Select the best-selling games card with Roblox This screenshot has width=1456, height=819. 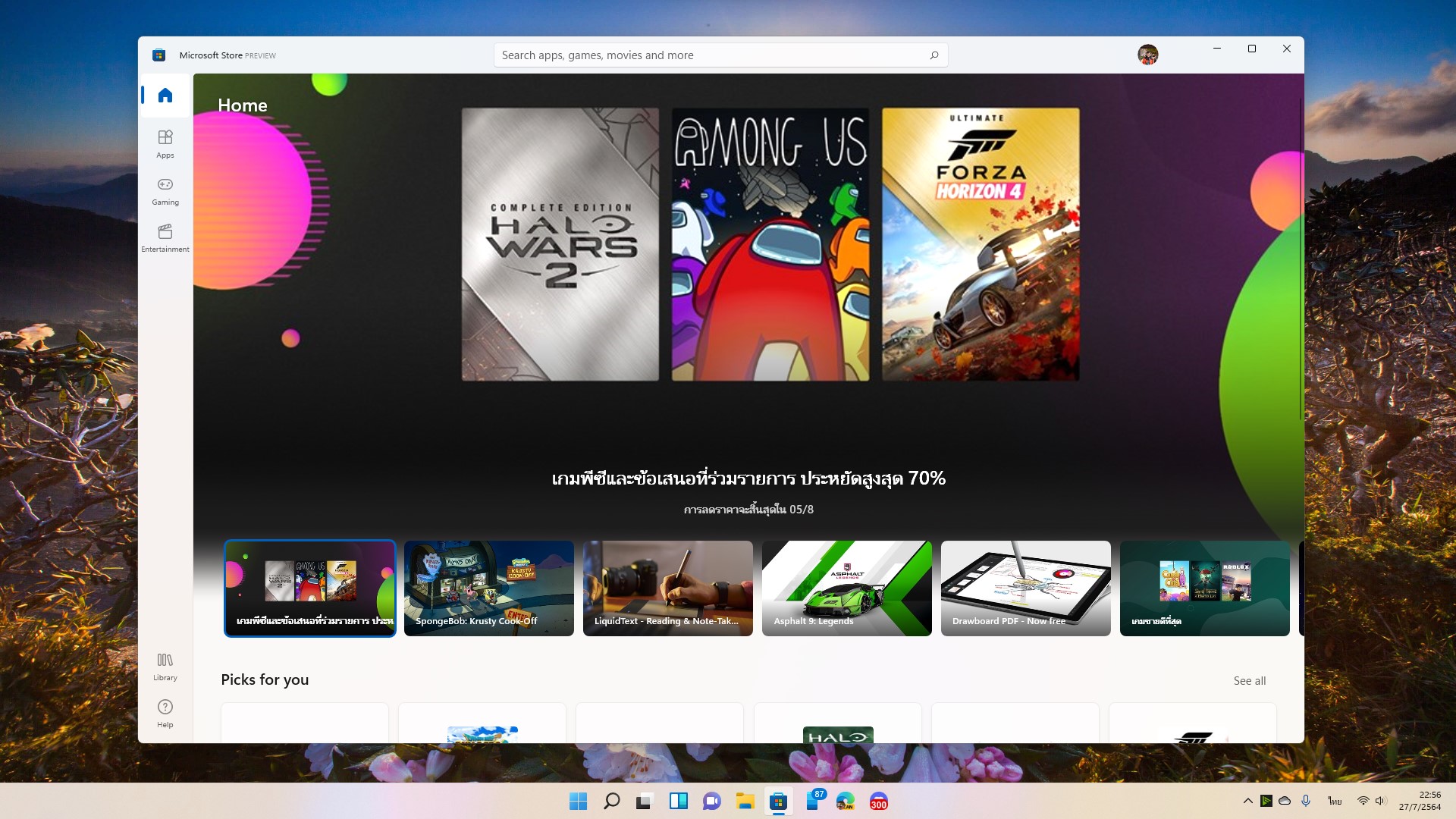[1205, 588]
